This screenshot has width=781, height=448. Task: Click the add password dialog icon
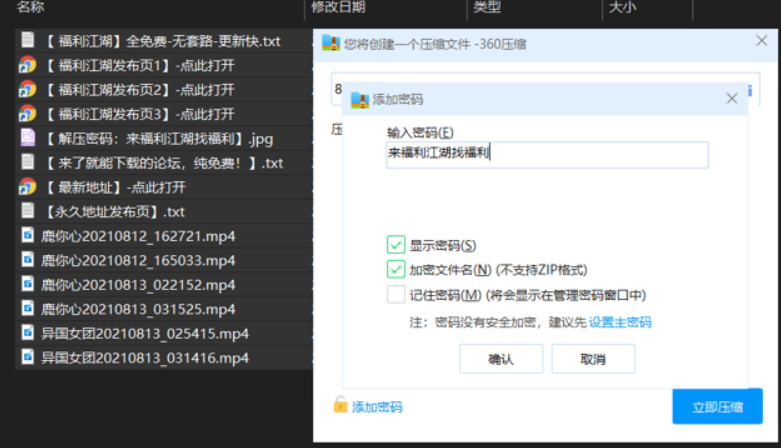[x=359, y=99]
